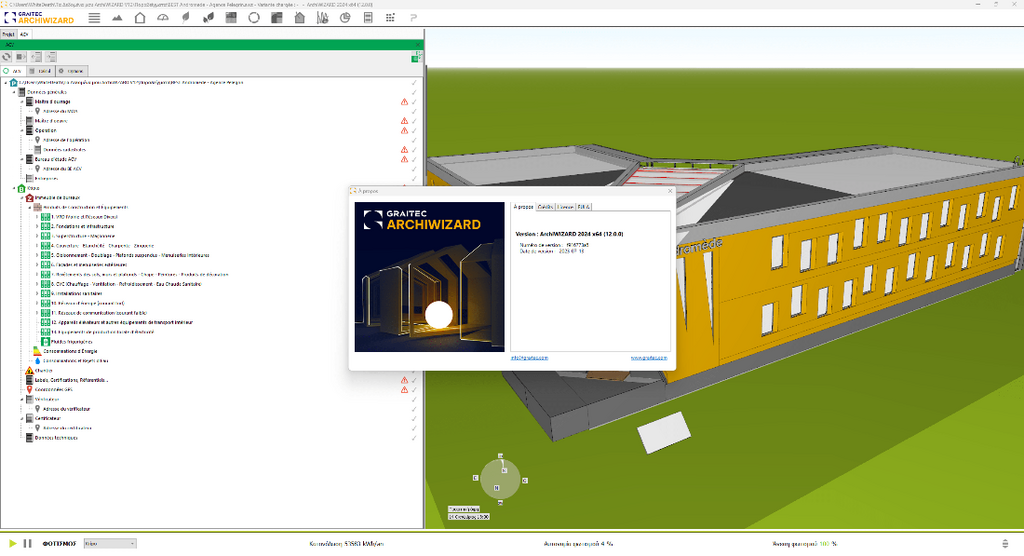Viewport: 1024px width, 556px height.
Task: Open the hamburger menu icon in top toolbar
Action: tap(94, 18)
